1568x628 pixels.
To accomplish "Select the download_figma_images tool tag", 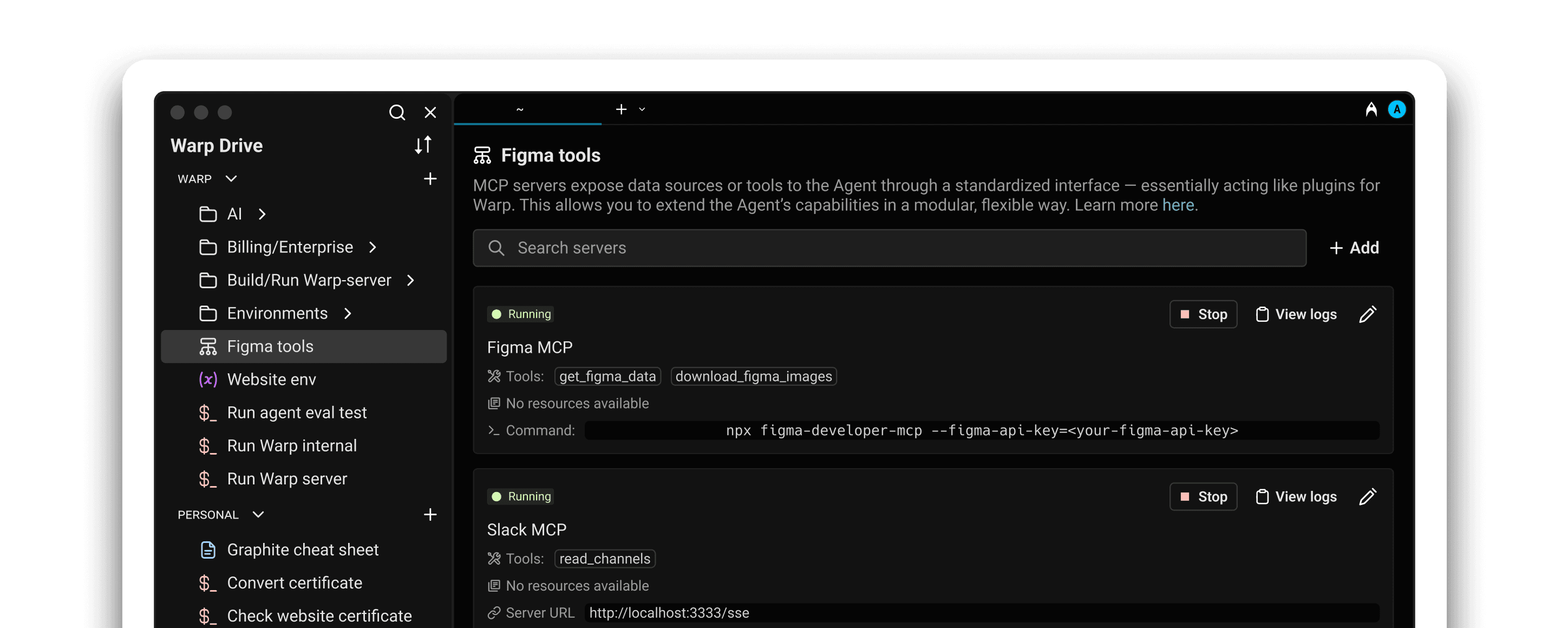I will click(753, 376).
